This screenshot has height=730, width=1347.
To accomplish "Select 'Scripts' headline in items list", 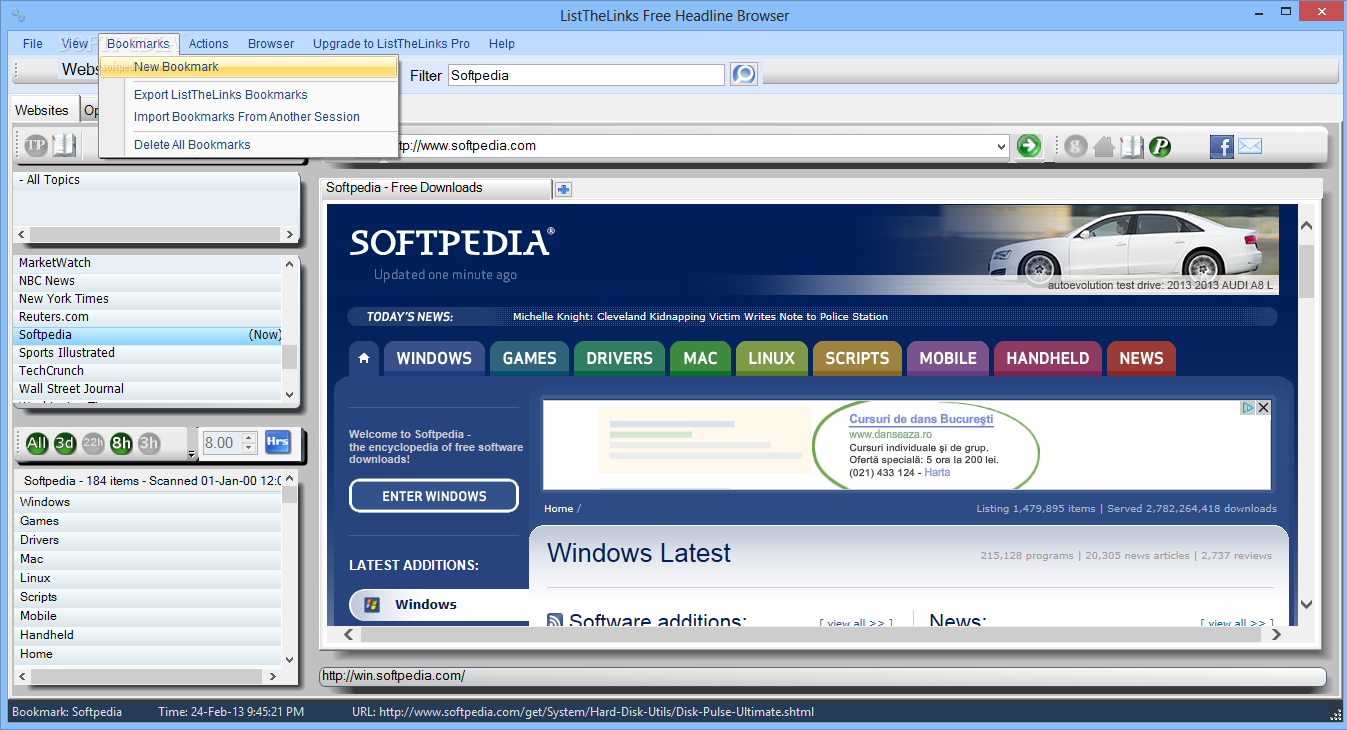I will [x=148, y=597].
